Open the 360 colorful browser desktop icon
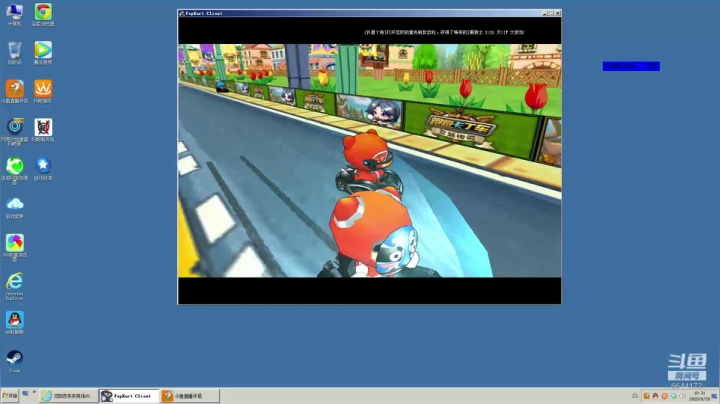This screenshot has height=404, width=720. pos(15,248)
